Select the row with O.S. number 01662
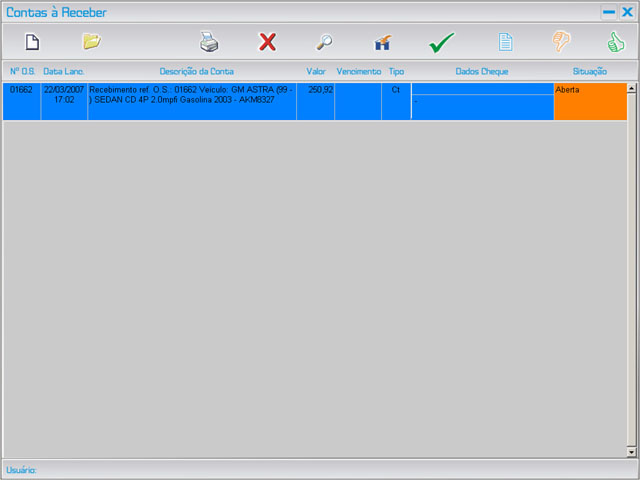This screenshot has height=480, width=640. pos(21,90)
